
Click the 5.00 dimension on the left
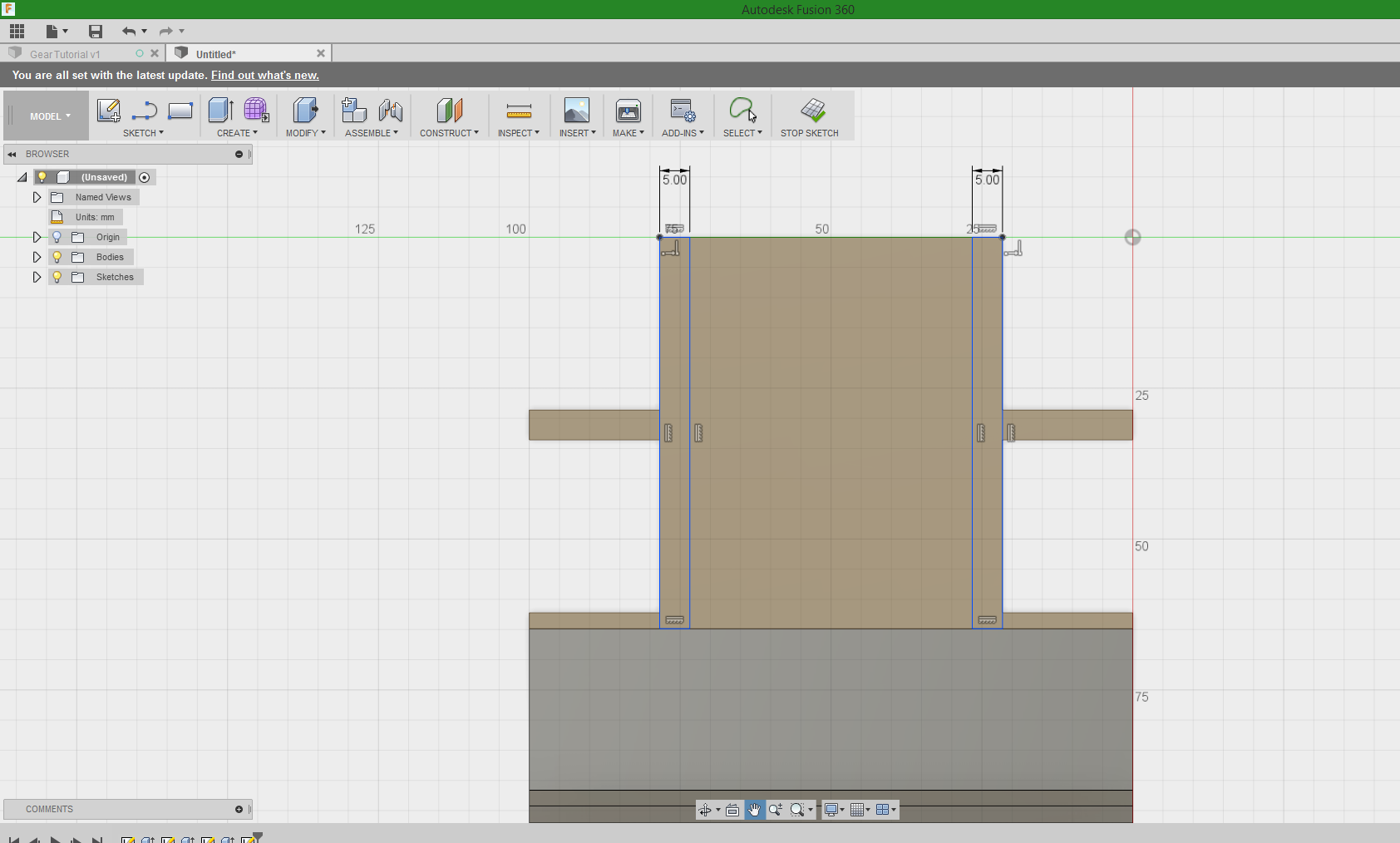point(674,180)
